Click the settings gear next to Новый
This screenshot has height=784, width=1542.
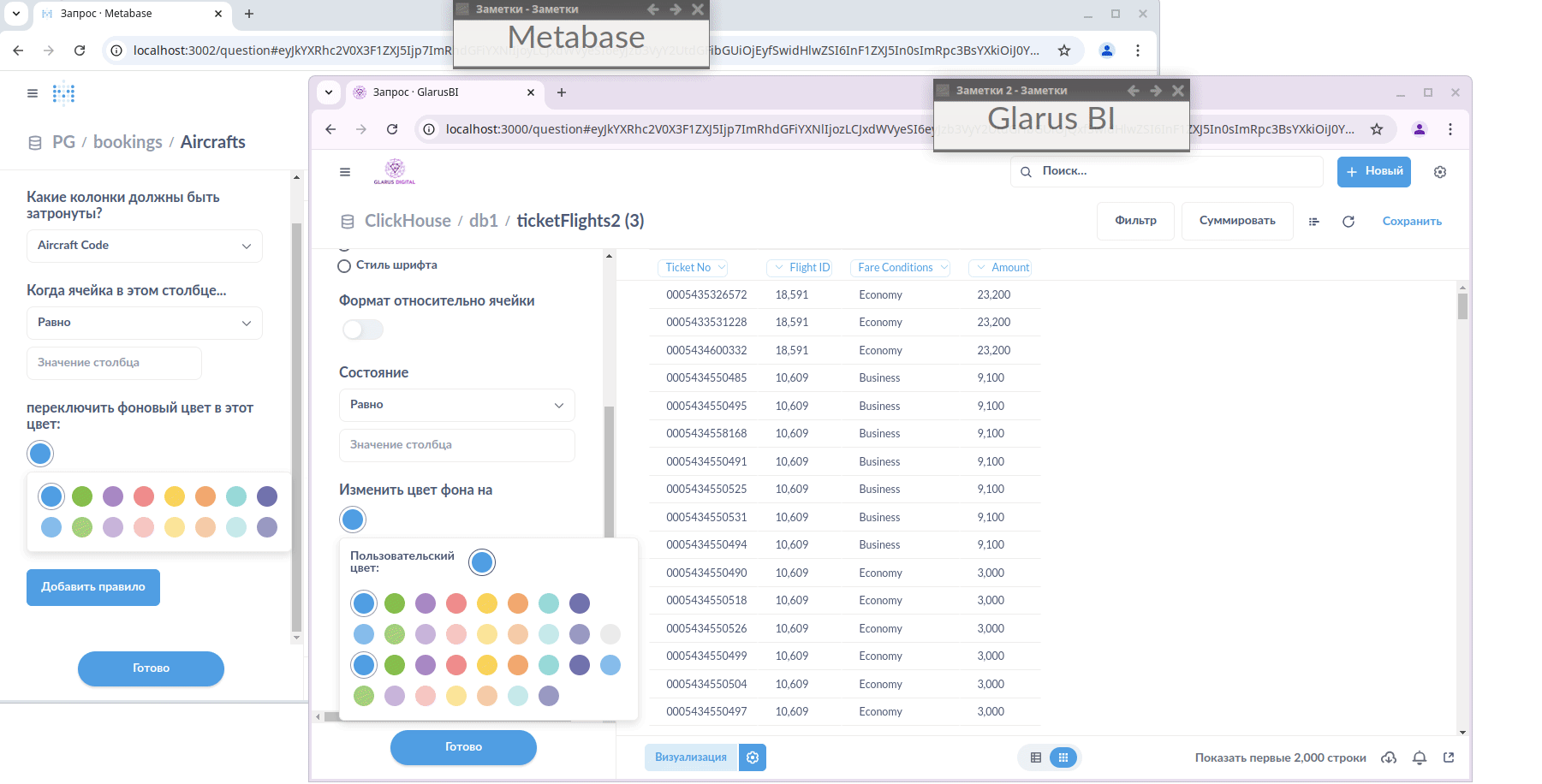click(1440, 172)
